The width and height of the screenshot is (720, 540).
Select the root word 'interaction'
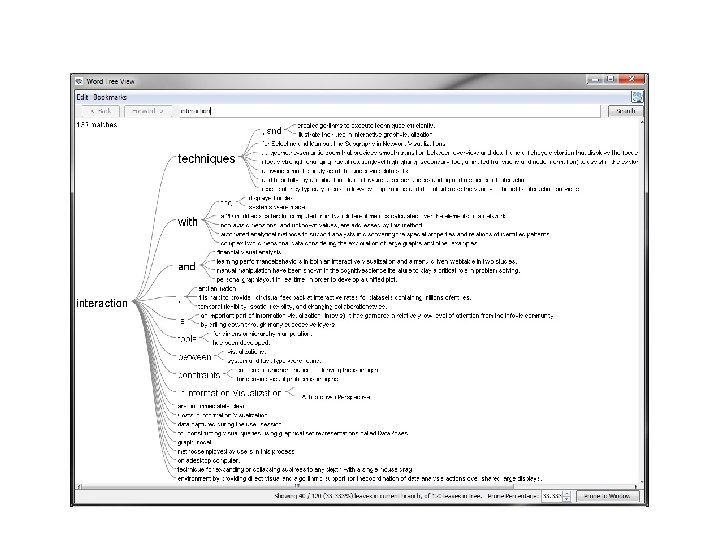pos(102,303)
